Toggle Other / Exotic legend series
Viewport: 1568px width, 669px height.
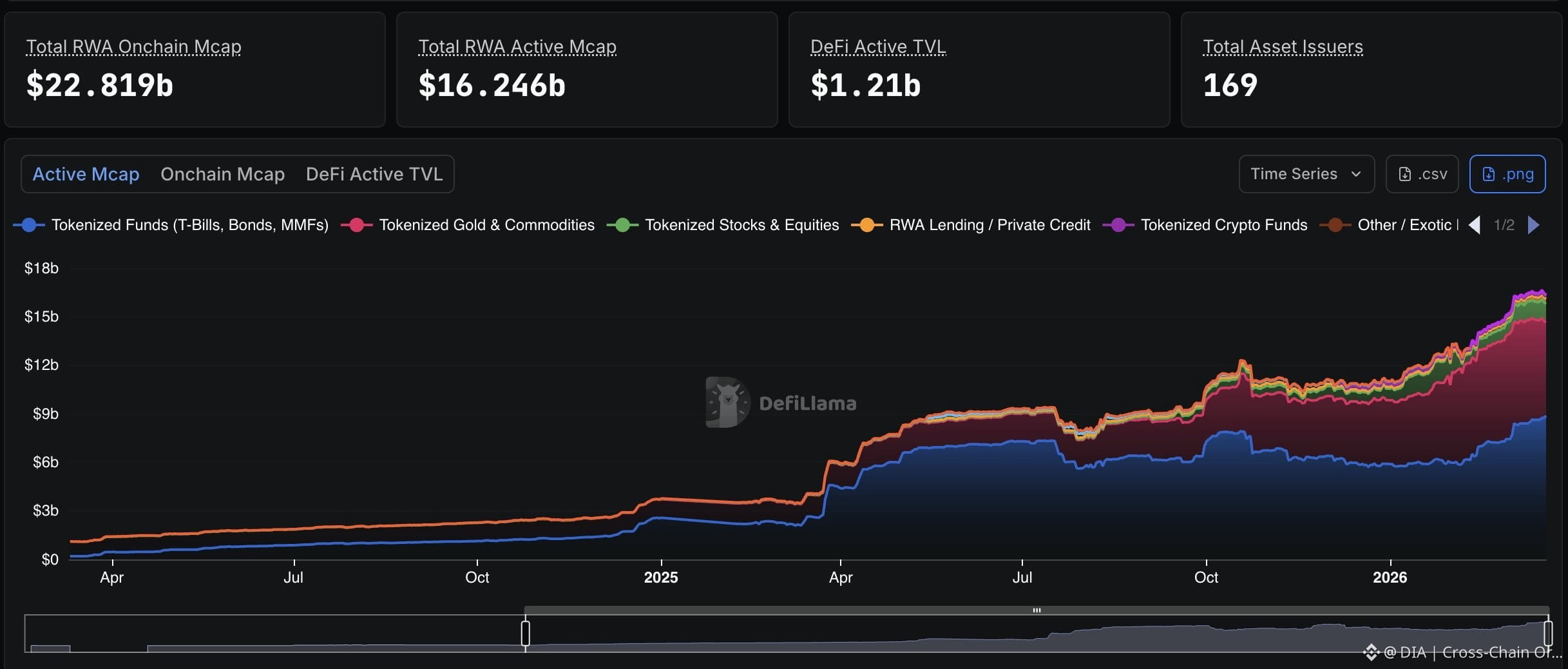click(1389, 225)
